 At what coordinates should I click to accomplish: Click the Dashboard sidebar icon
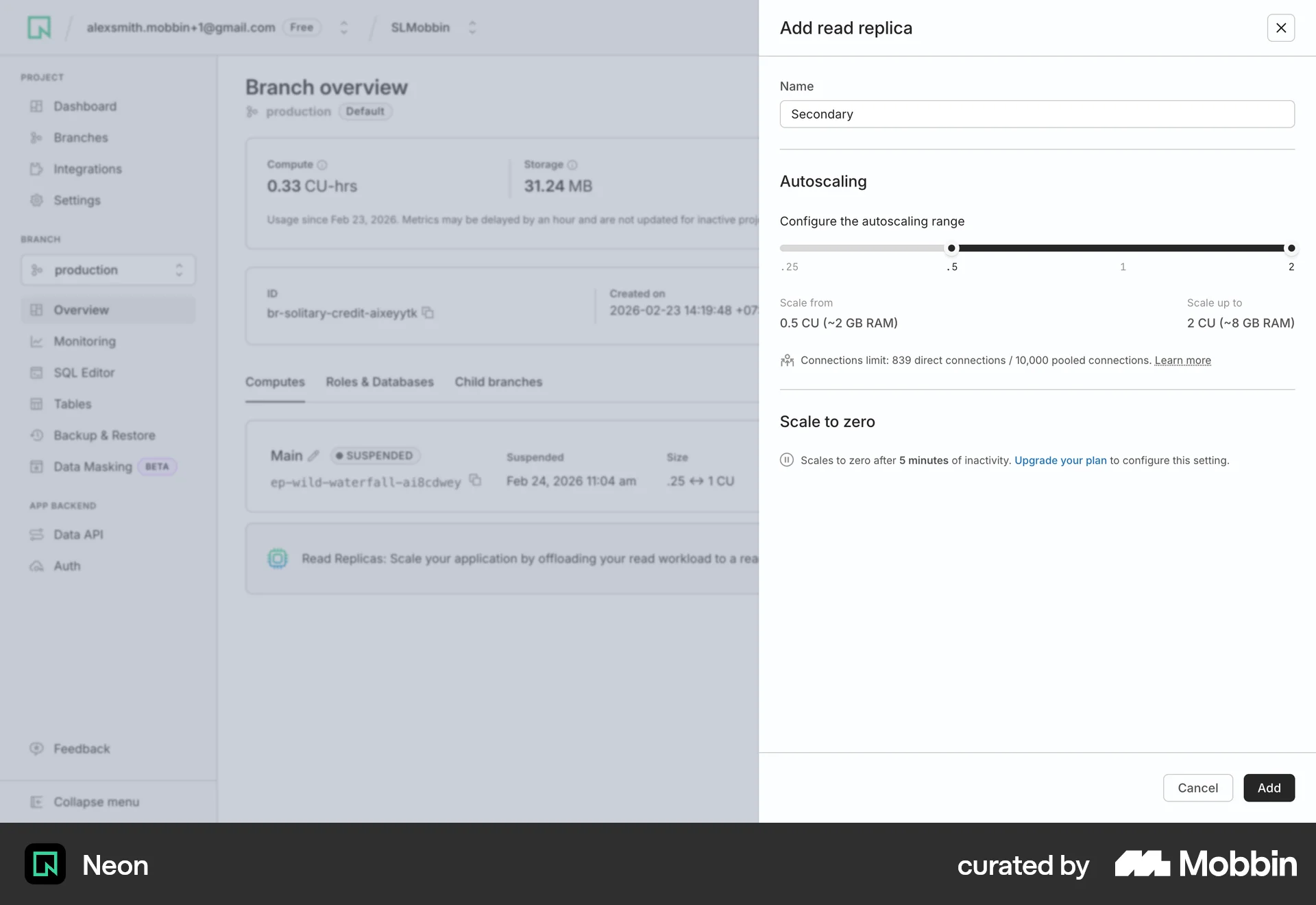pos(36,106)
